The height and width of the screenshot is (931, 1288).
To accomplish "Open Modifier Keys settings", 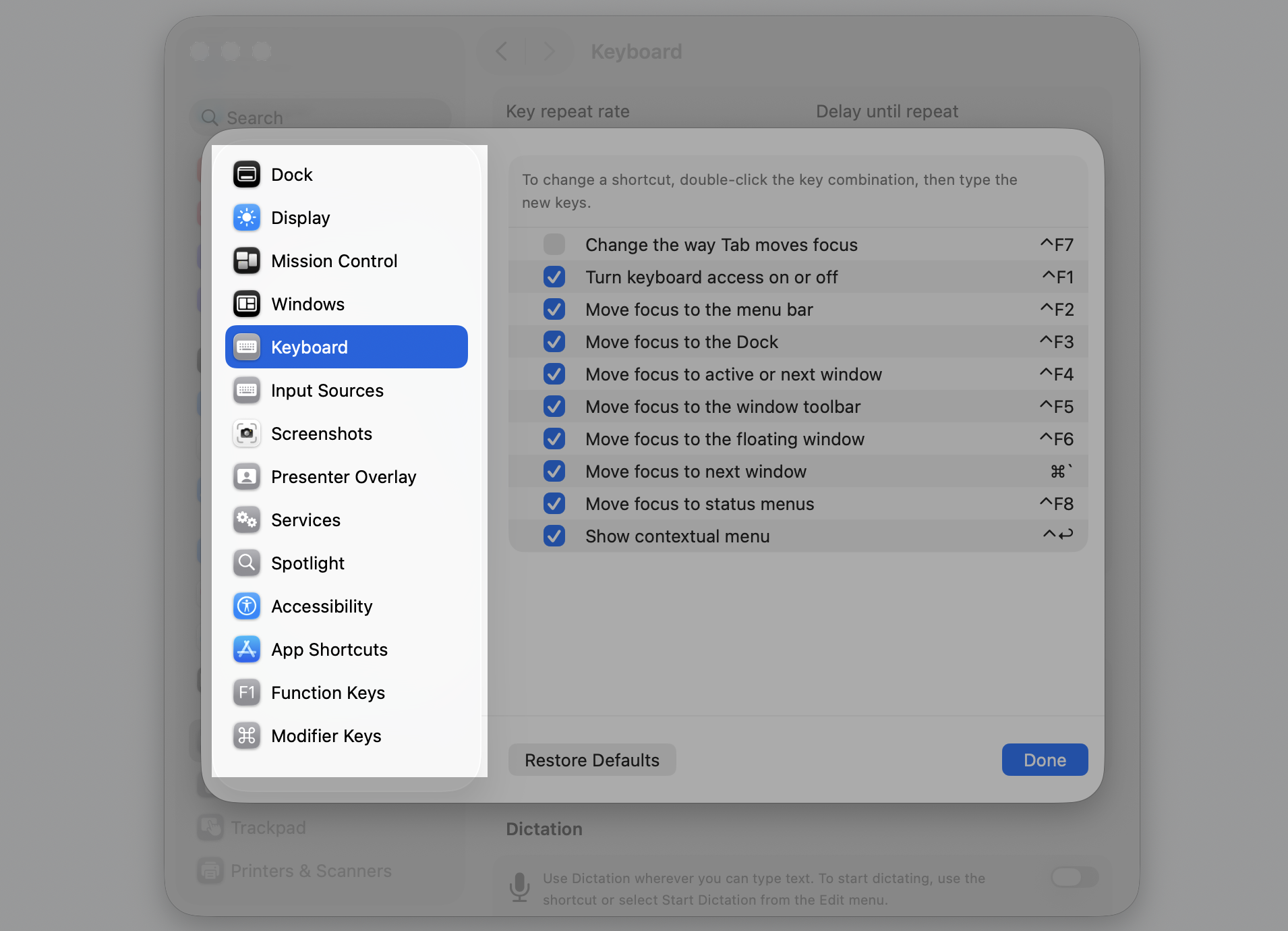I will [347, 736].
